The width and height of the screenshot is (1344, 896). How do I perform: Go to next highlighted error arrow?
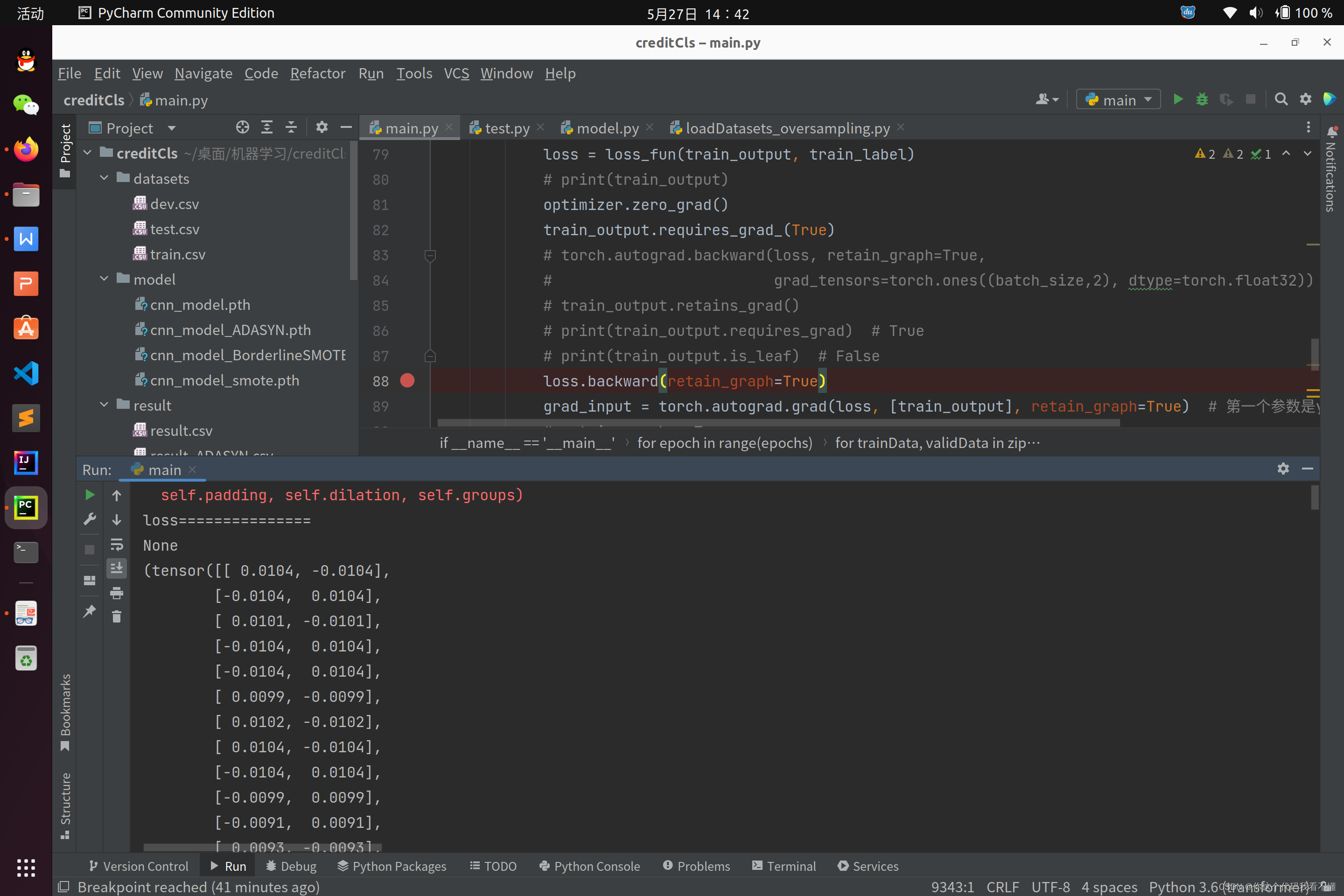(1308, 154)
